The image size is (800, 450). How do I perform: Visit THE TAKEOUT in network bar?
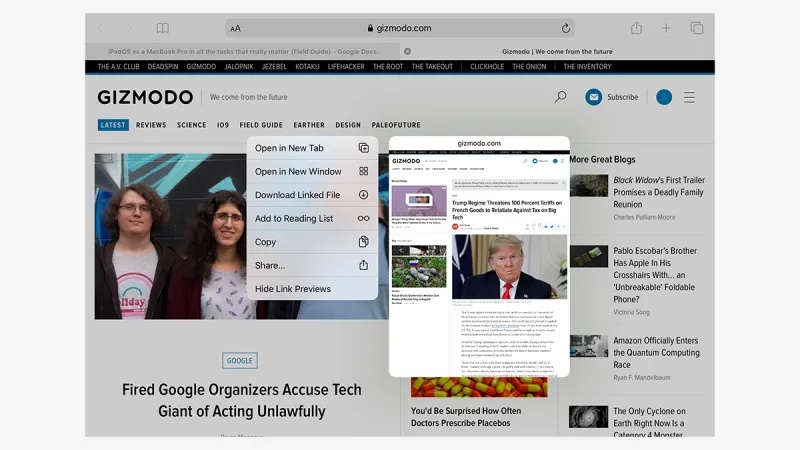pyautogui.click(x=432, y=67)
